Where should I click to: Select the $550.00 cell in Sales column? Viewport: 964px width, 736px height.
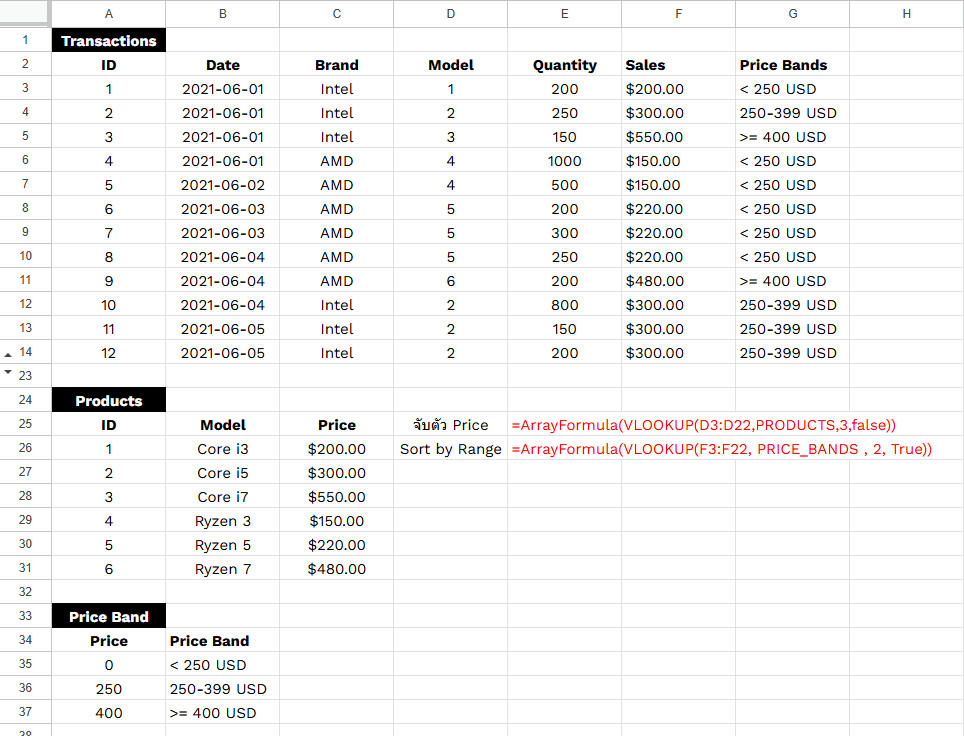tap(677, 137)
